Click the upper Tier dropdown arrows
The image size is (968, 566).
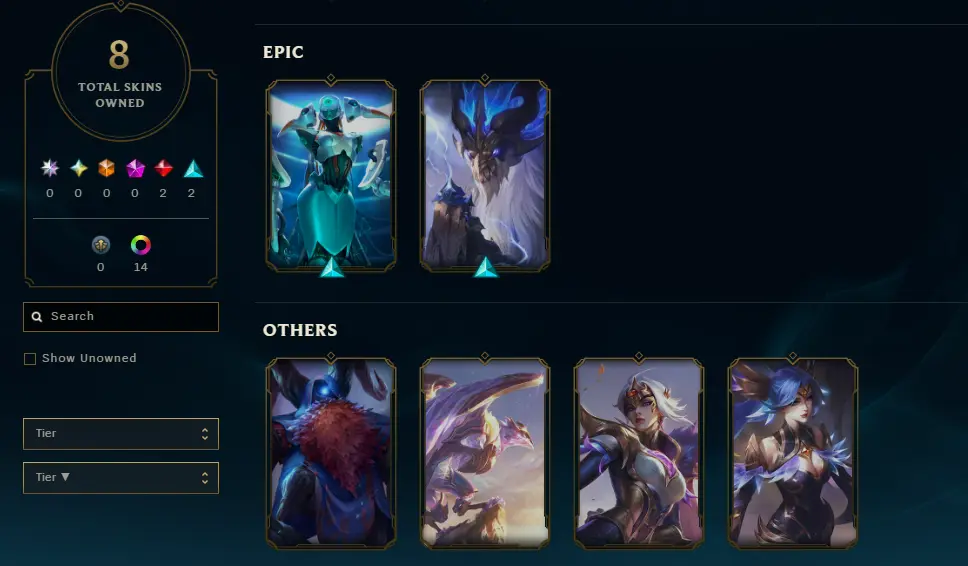[x=205, y=434]
